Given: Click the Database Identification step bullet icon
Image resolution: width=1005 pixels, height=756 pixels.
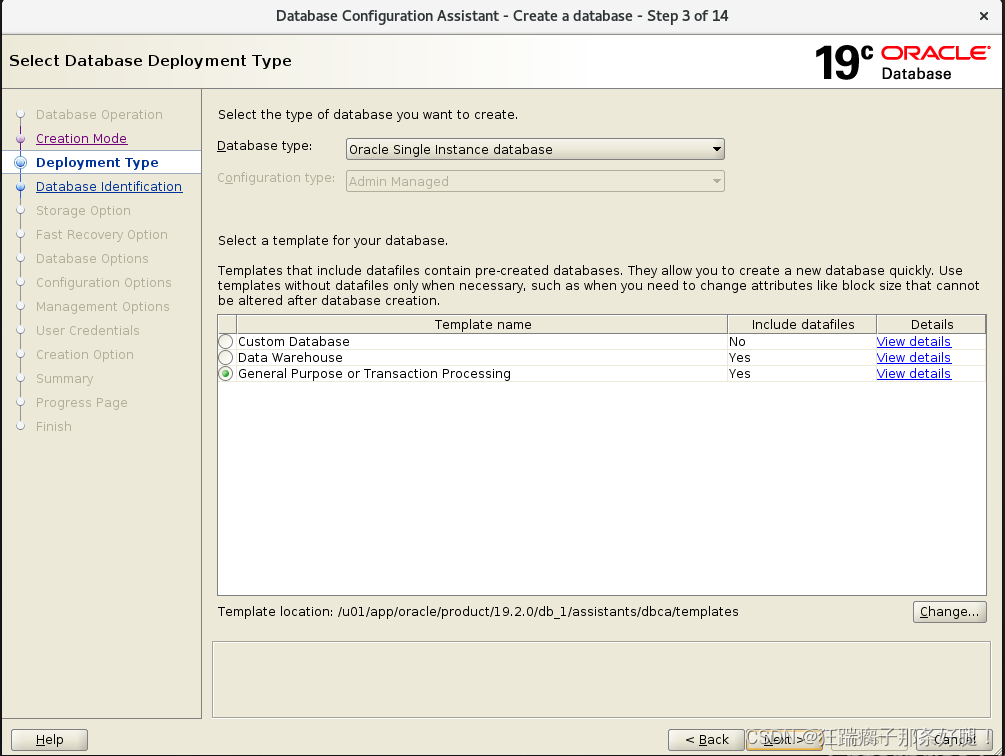Looking at the screenshot, I should [21, 186].
